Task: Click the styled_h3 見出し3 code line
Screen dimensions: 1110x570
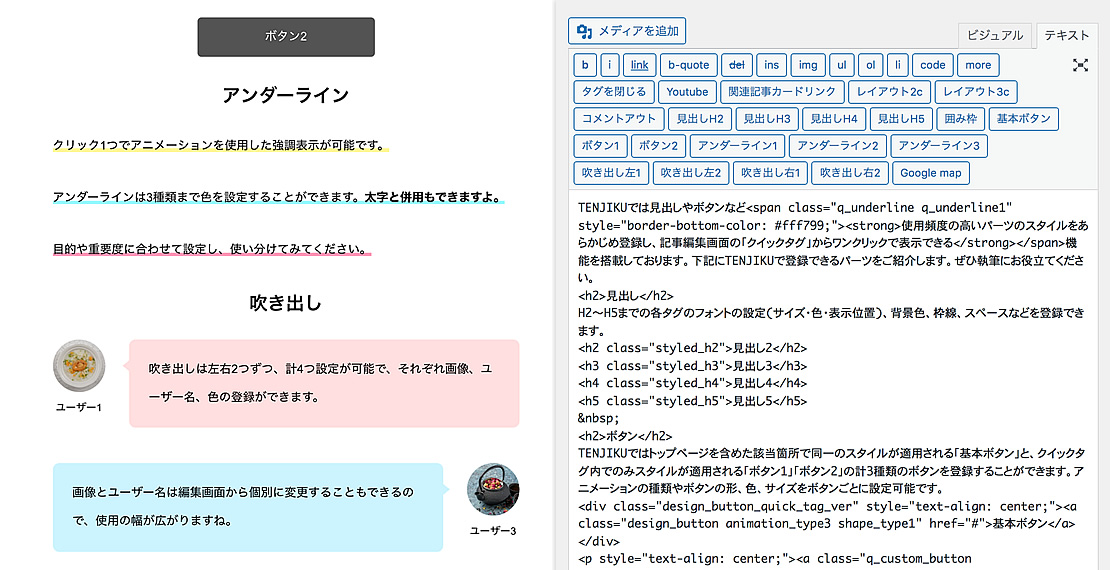Action: click(x=692, y=365)
